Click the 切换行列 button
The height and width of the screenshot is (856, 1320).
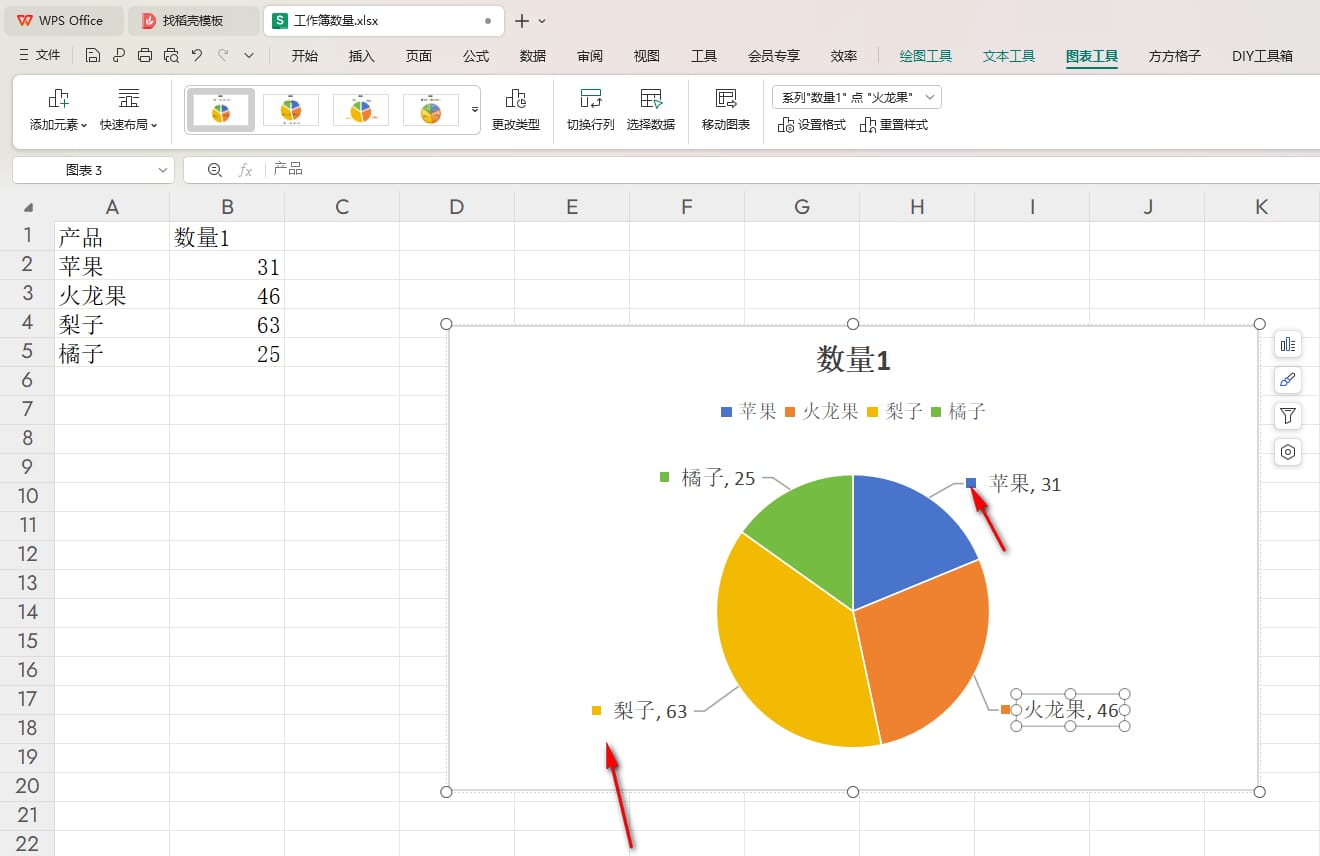pos(591,111)
